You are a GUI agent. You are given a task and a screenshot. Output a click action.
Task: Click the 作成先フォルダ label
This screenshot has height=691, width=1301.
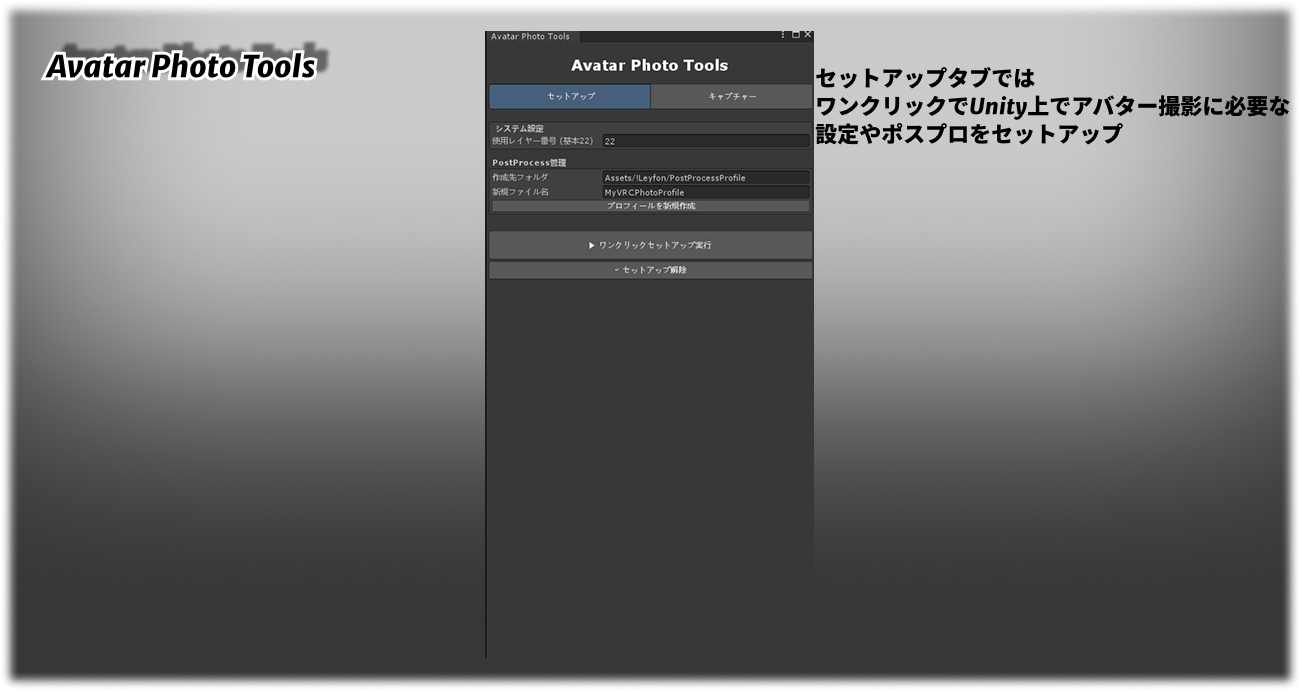pos(520,177)
